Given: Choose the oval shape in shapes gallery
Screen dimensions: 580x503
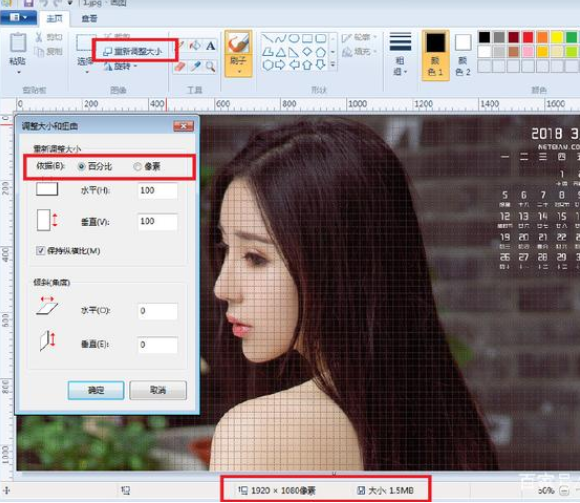Looking at the screenshot, I should [x=294, y=38].
